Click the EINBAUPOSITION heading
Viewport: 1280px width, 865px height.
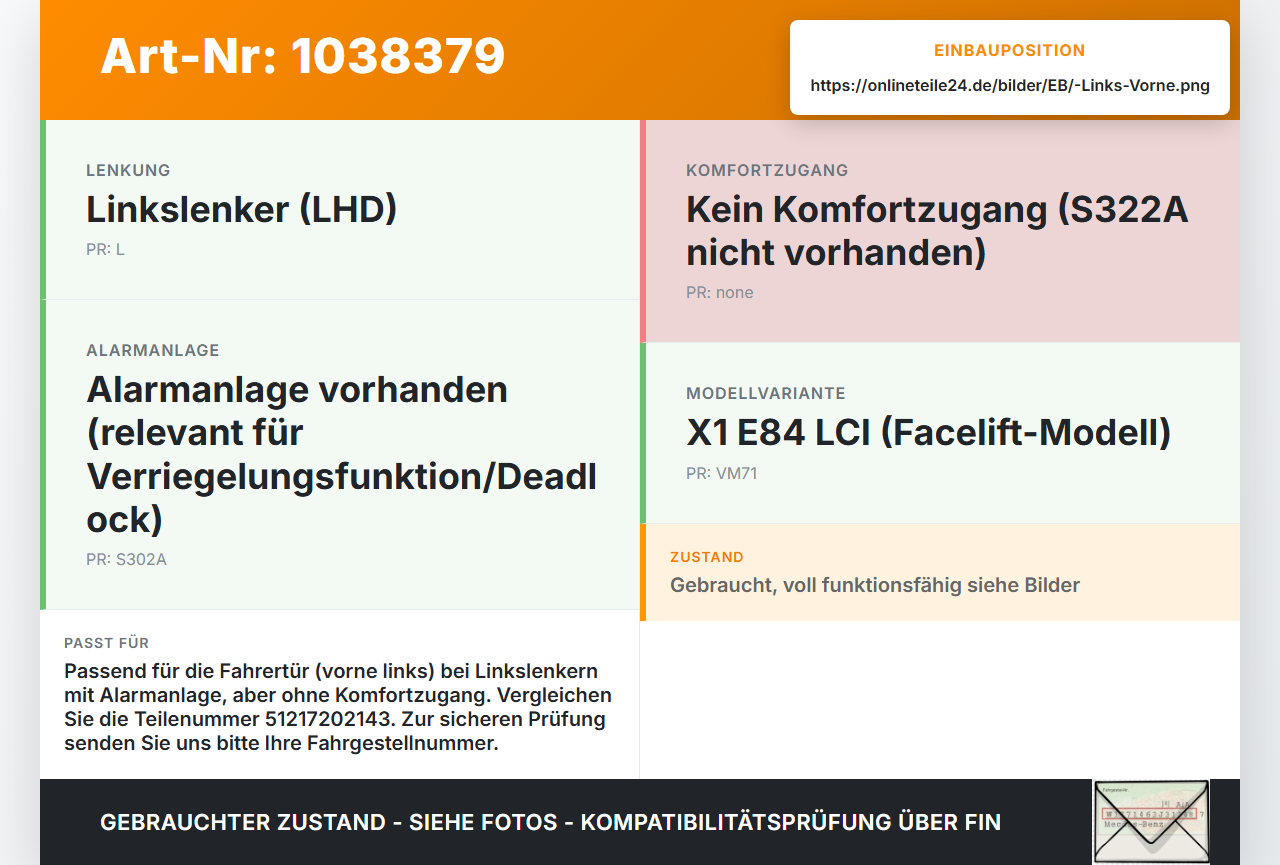pyautogui.click(x=1010, y=50)
